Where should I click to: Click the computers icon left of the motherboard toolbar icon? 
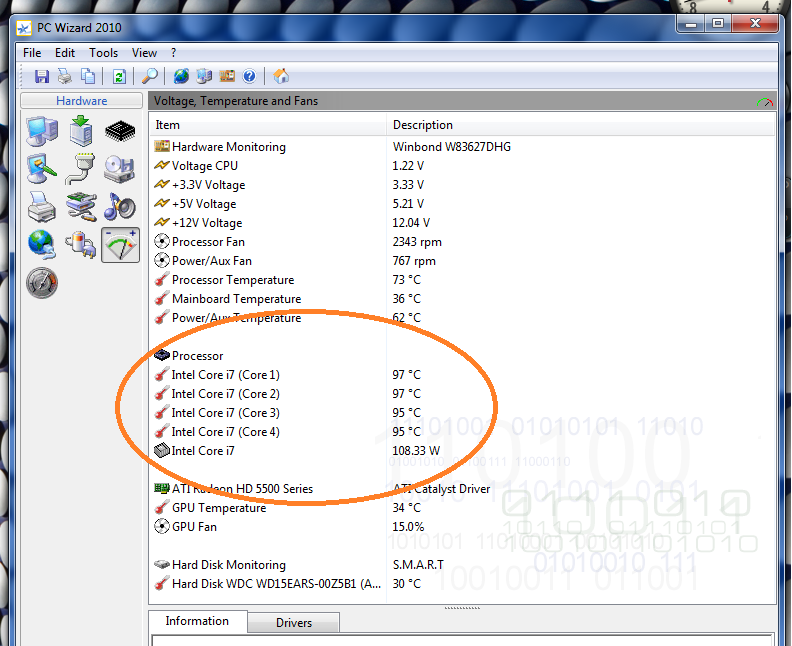pos(204,76)
